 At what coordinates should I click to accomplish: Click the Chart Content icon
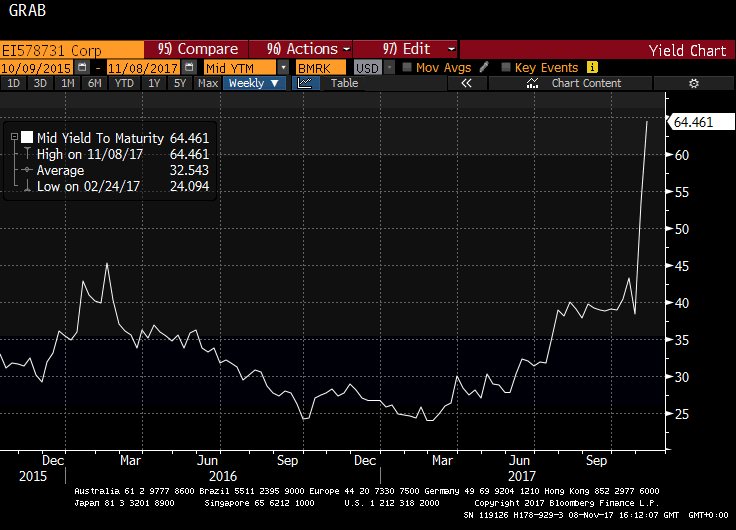click(532, 83)
